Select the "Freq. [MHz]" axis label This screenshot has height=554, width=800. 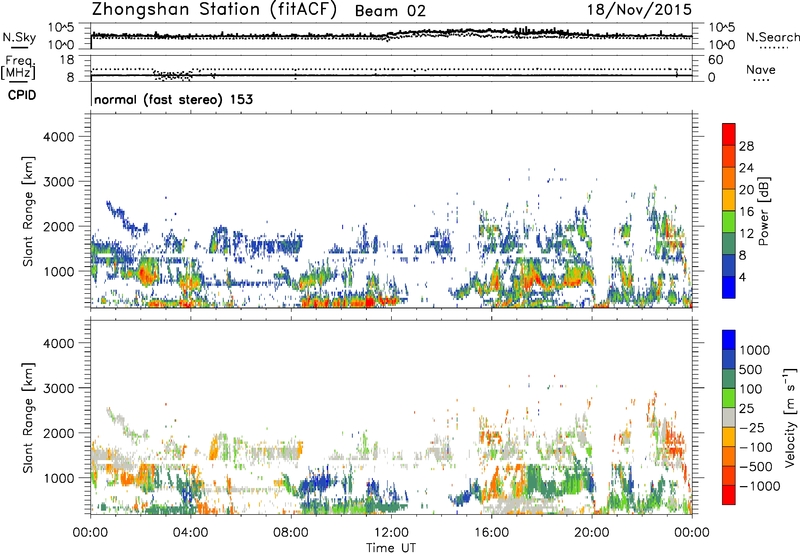pos(19,67)
